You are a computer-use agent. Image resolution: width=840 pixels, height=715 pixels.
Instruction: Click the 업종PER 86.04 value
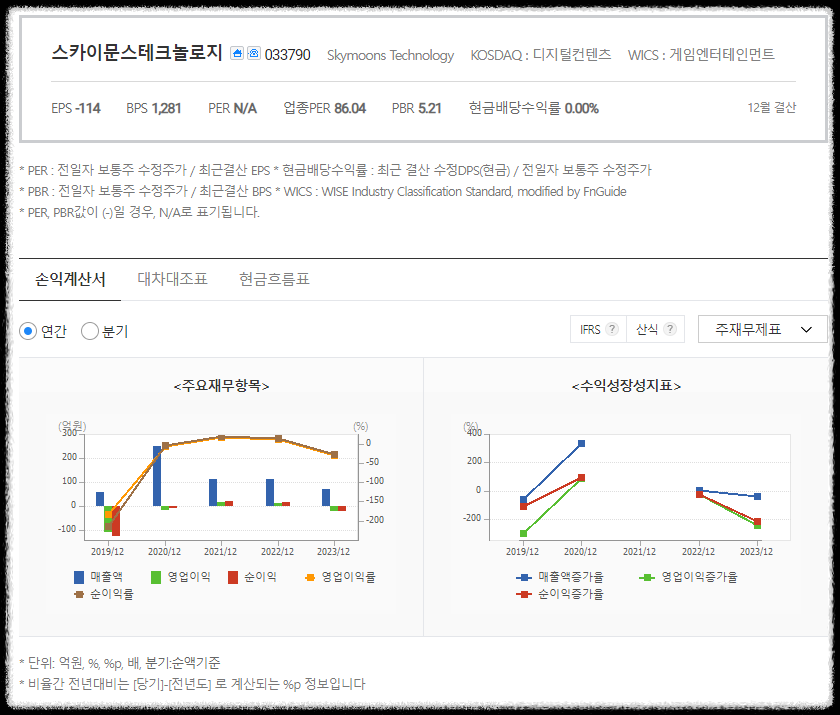tap(325, 108)
